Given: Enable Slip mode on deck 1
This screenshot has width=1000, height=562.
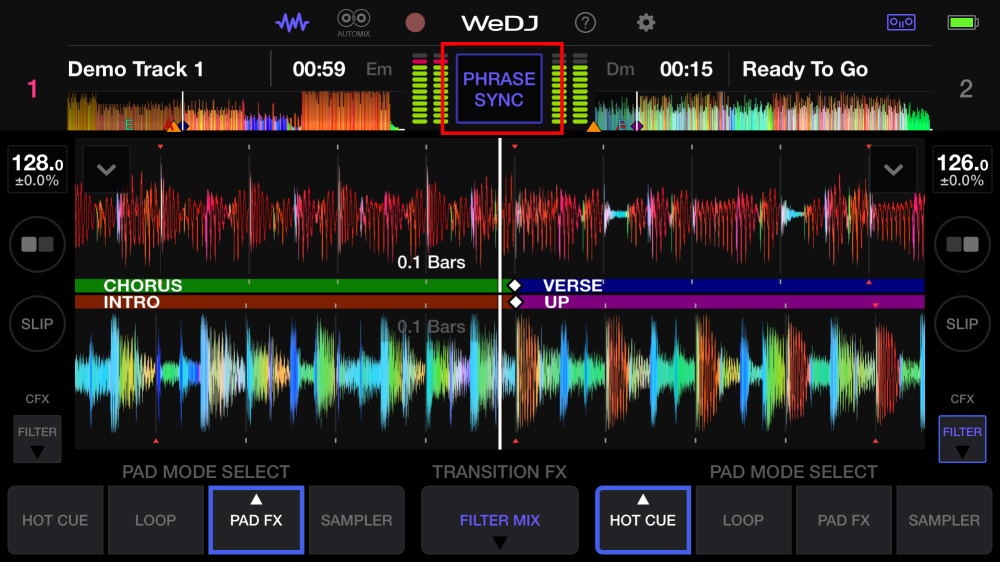Looking at the screenshot, I should [x=37, y=324].
